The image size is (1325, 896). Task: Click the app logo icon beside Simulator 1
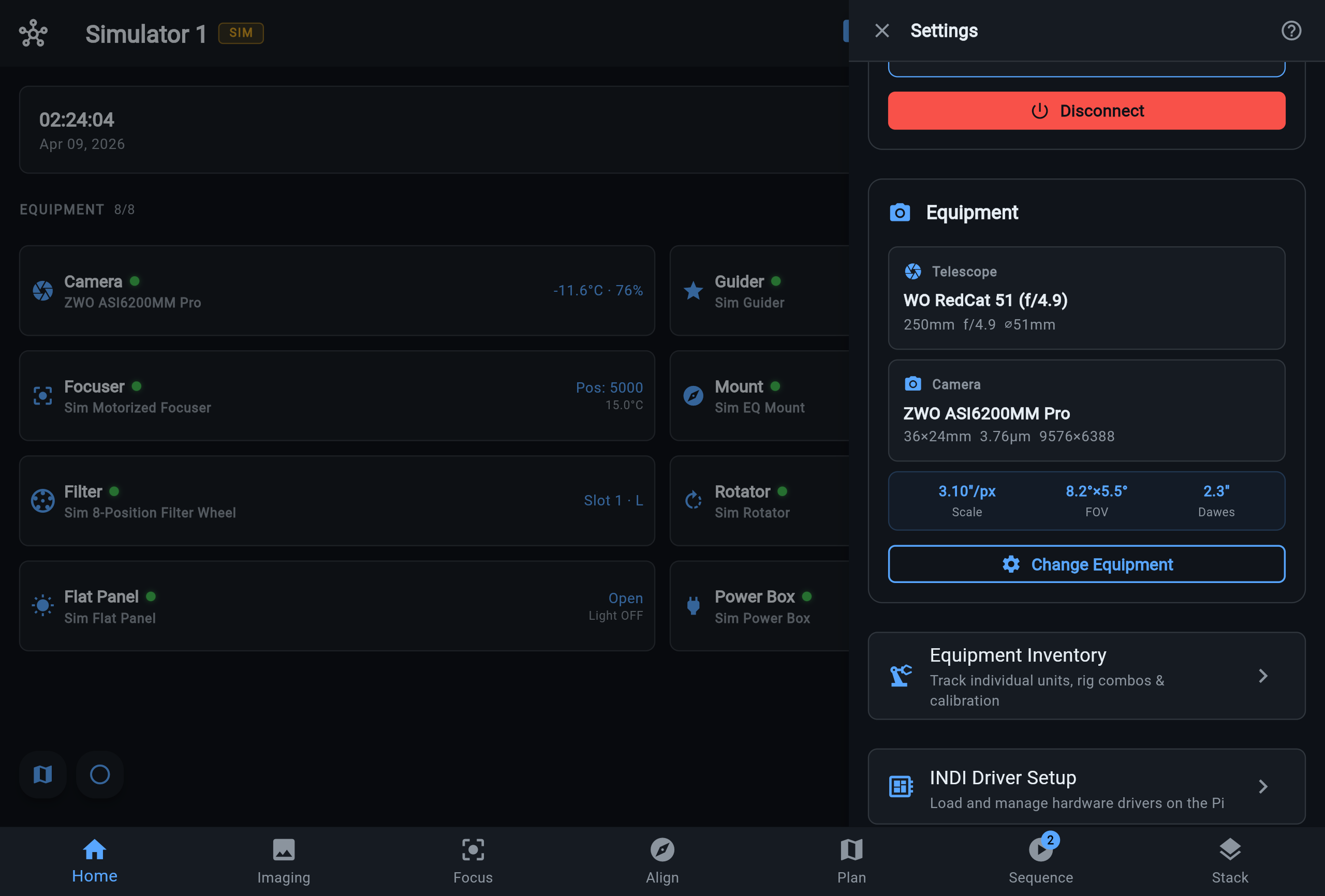click(x=33, y=33)
